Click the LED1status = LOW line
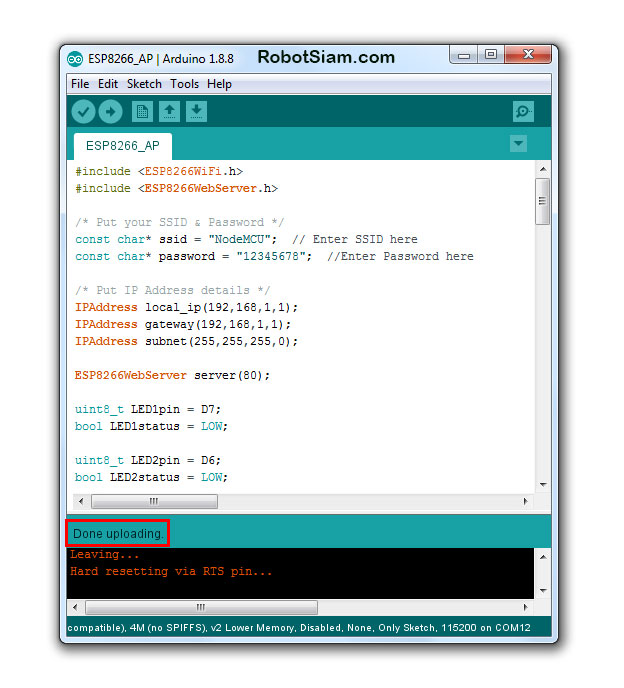This screenshot has height=688, width=624. pos(151,426)
